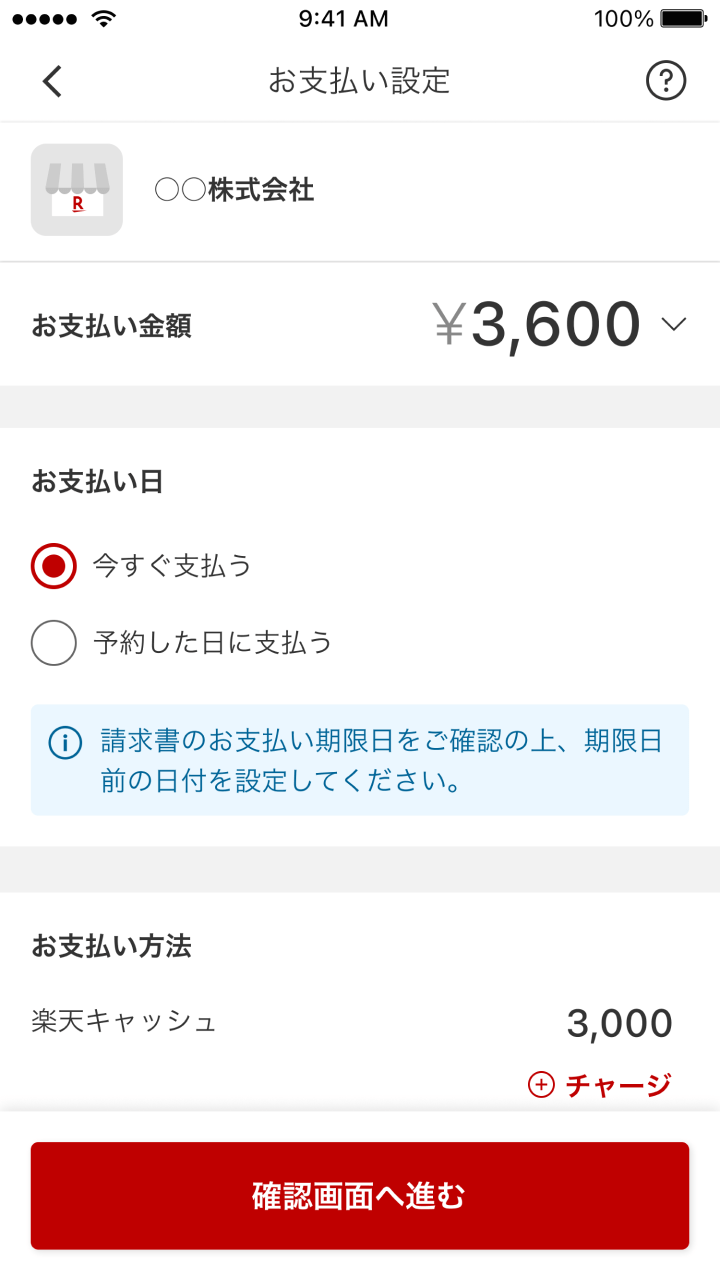Screen dimensions: 720x1280
Task: Tap the blue 請求書 notice text
Action: 380,761
